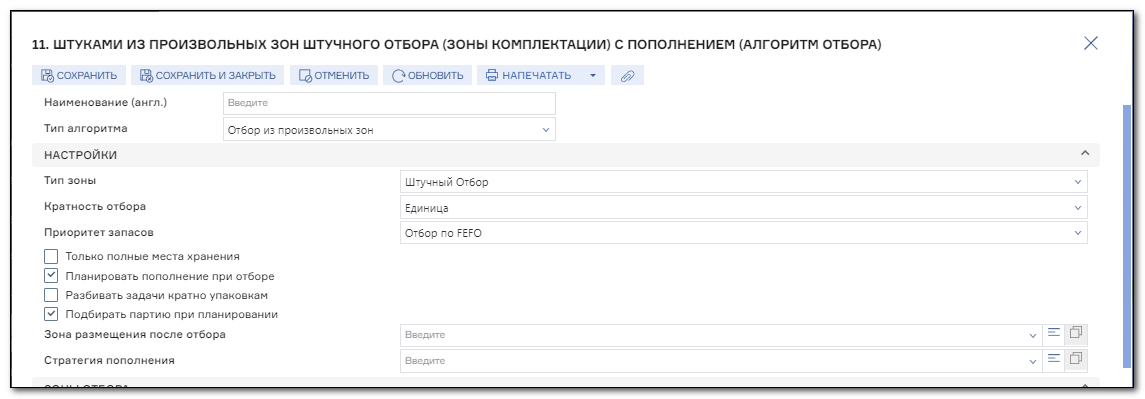Click the Сохранить button
The height and width of the screenshot is (399, 1145).
click(x=79, y=75)
